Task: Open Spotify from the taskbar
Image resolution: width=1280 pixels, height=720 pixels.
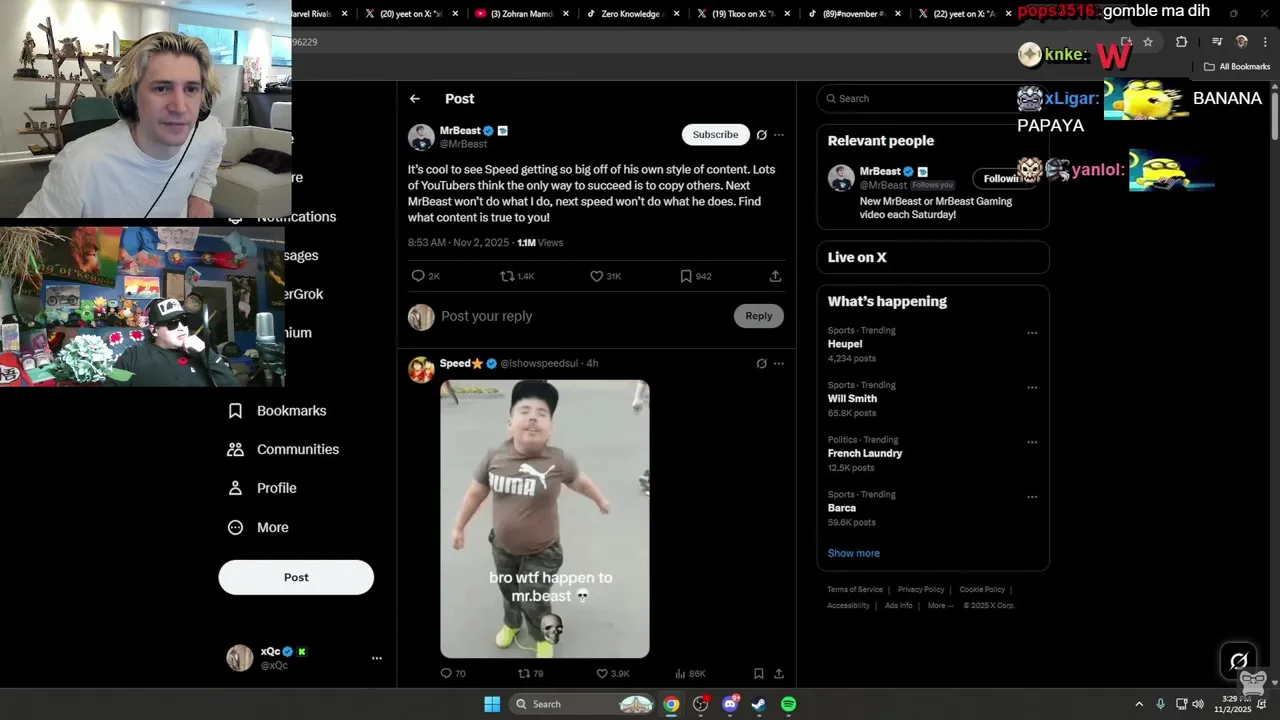Action: pyautogui.click(x=788, y=704)
